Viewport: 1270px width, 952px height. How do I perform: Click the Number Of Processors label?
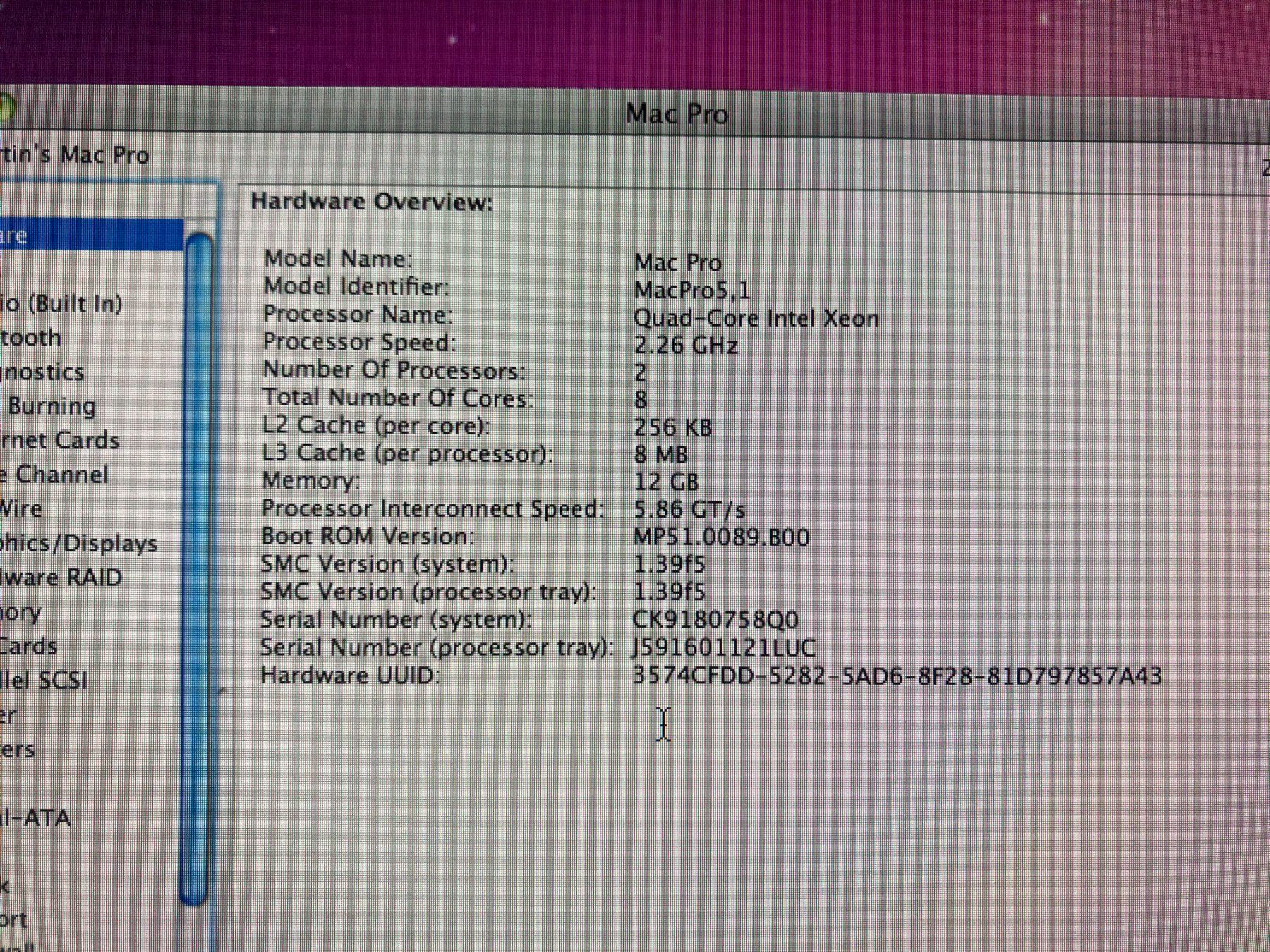pos(394,370)
